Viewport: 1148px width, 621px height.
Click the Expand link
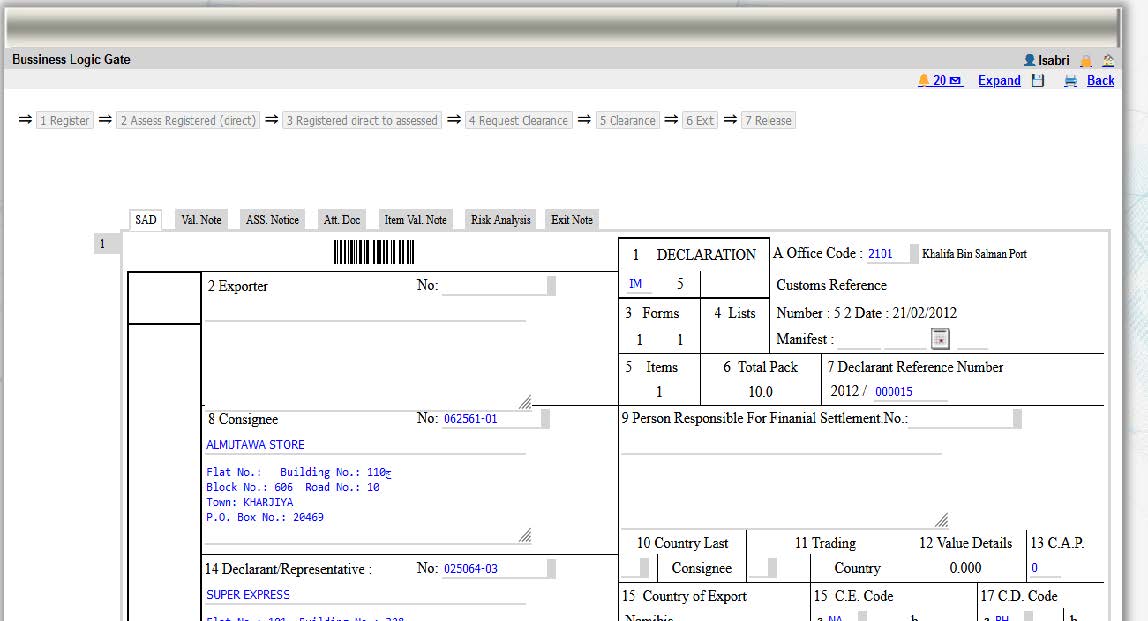(999, 81)
